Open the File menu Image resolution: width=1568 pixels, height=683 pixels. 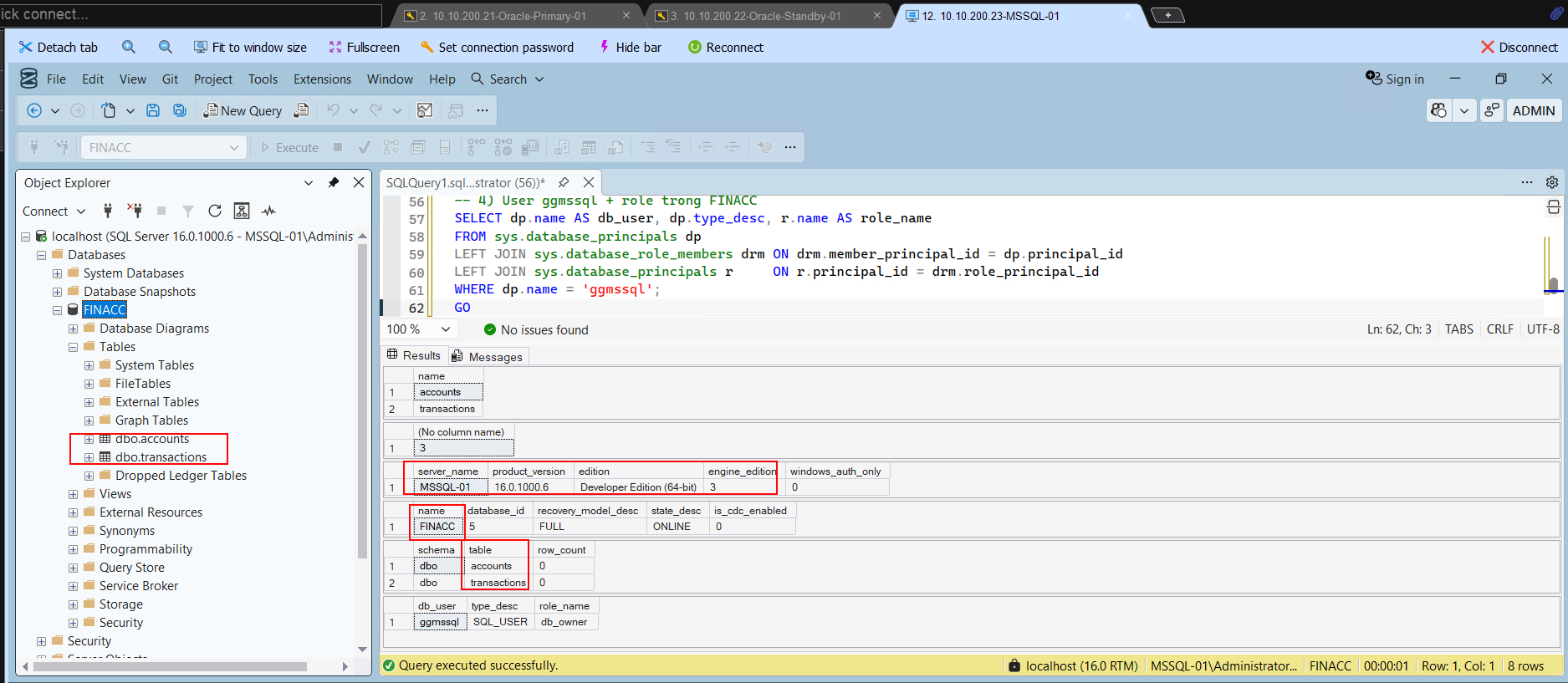pos(56,79)
